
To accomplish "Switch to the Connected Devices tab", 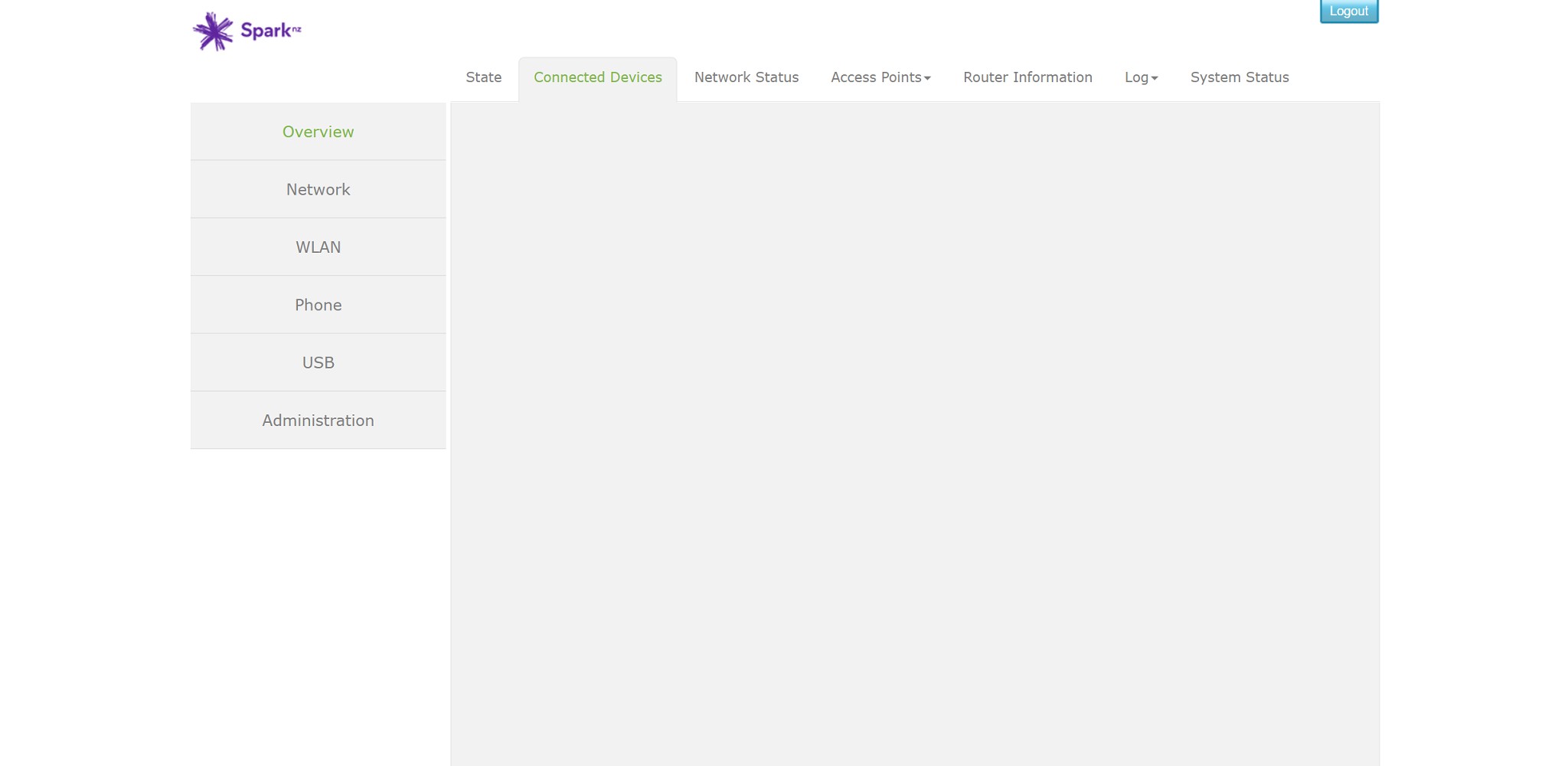I will coord(598,77).
